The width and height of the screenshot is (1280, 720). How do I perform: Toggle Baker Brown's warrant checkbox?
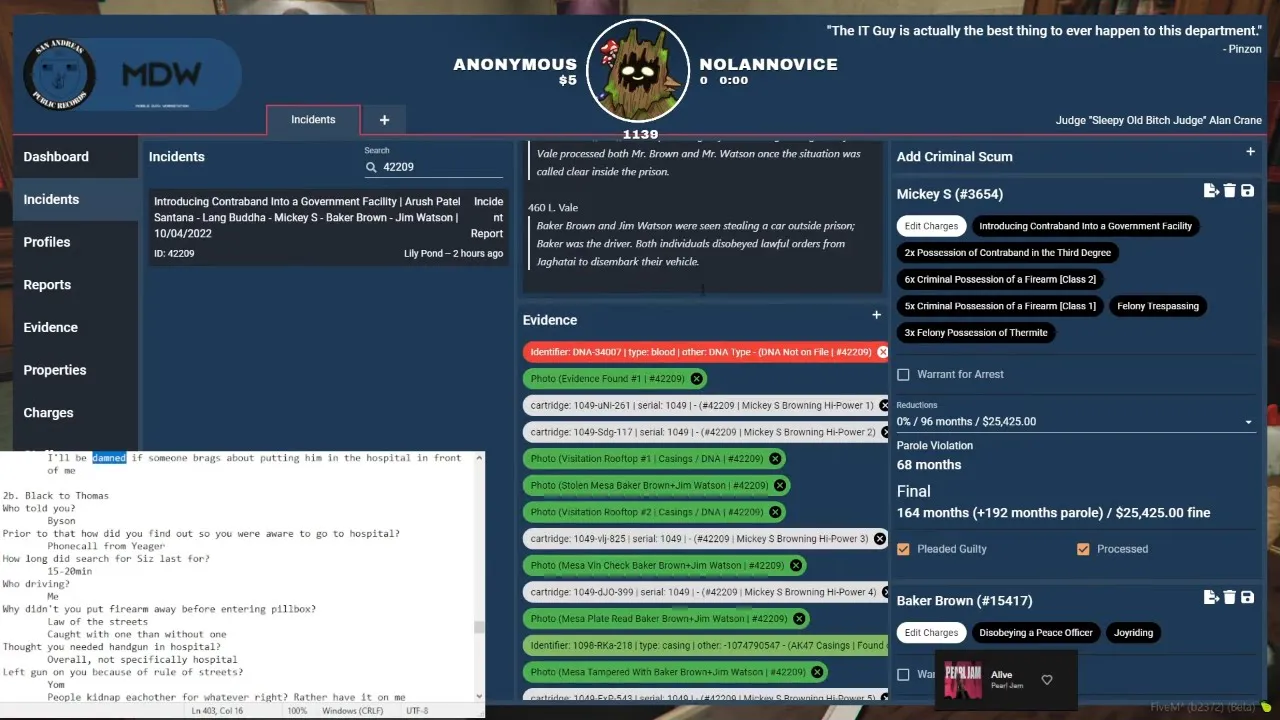click(903, 674)
